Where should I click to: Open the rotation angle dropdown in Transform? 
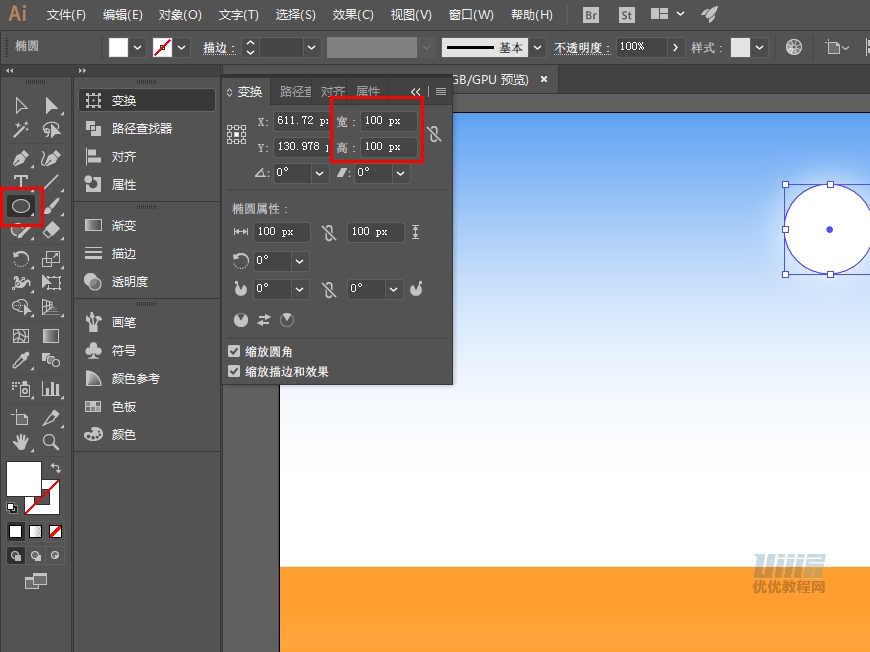tap(320, 173)
